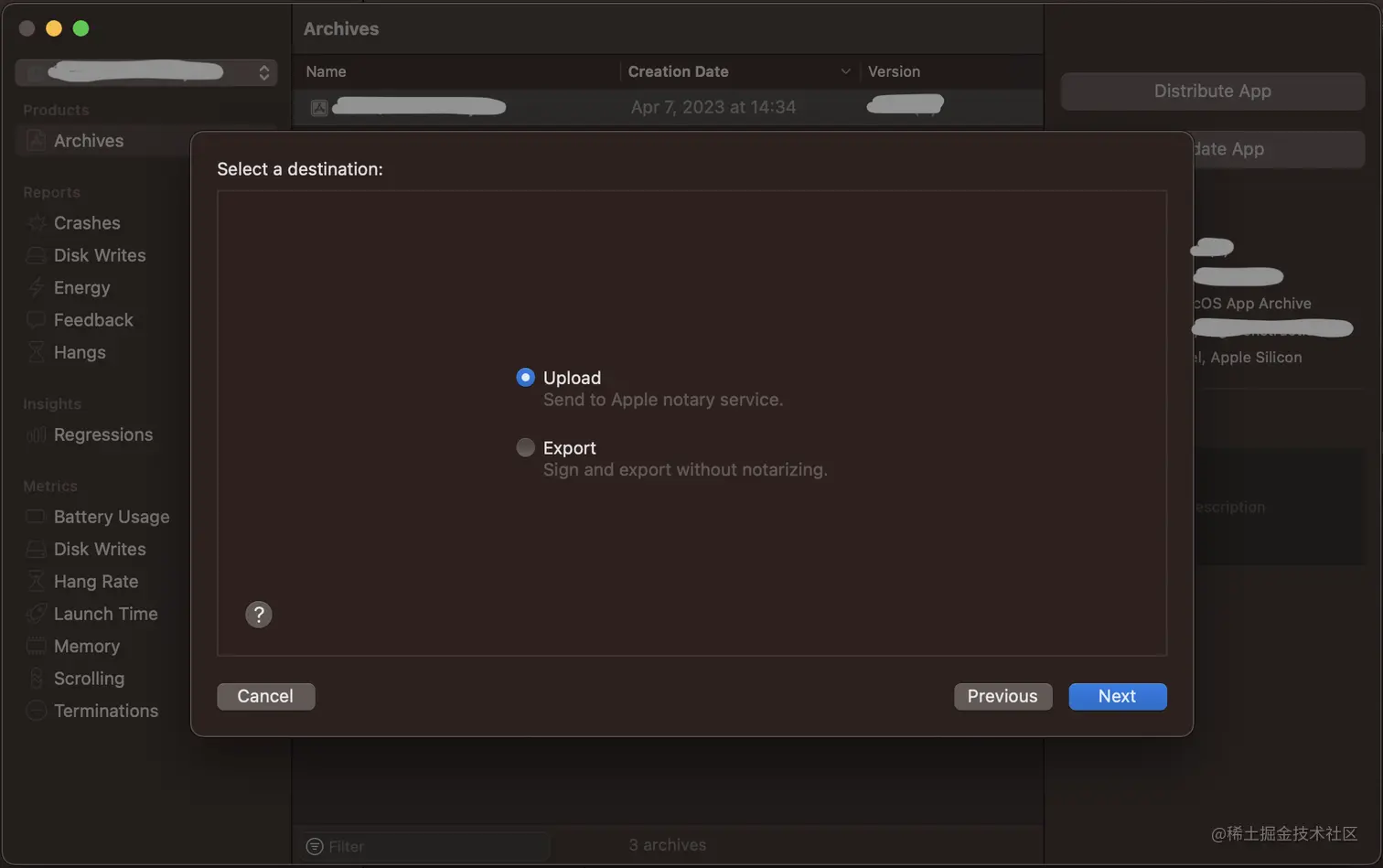This screenshot has height=868, width=1383.
Task: Cancel the destination dialog
Action: coord(265,696)
